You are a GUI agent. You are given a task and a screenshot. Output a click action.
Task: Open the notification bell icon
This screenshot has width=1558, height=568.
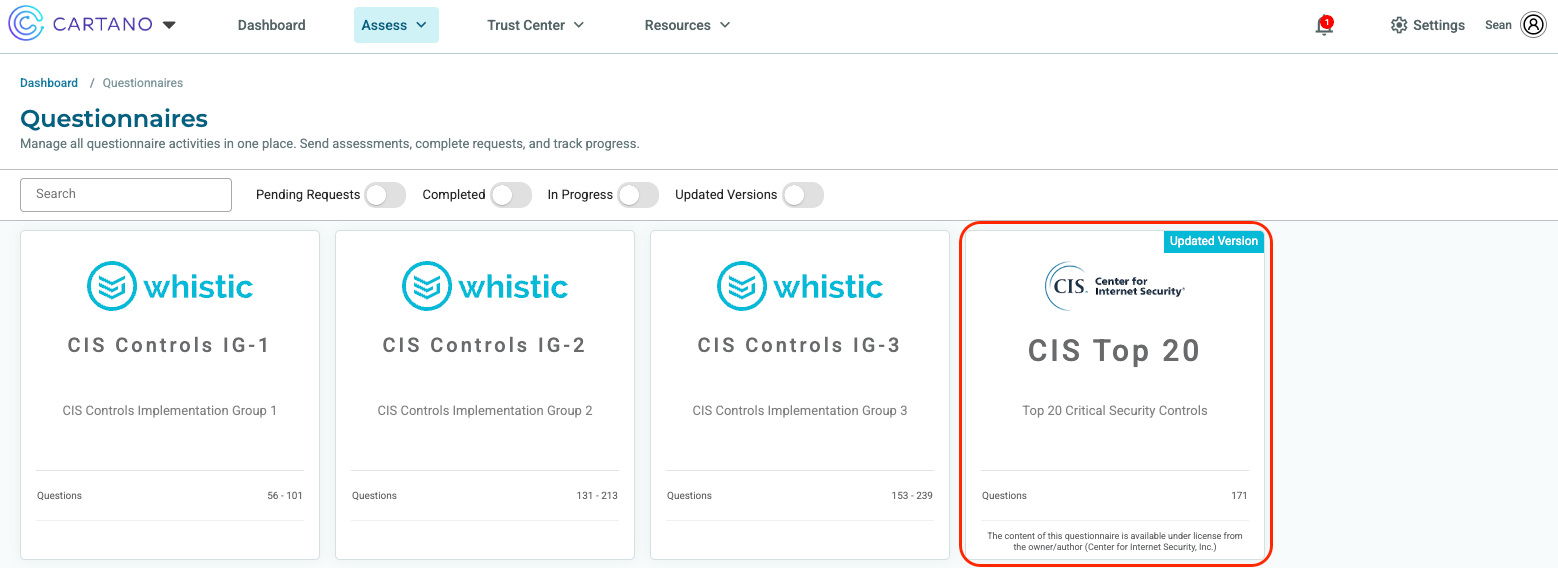tap(1324, 26)
